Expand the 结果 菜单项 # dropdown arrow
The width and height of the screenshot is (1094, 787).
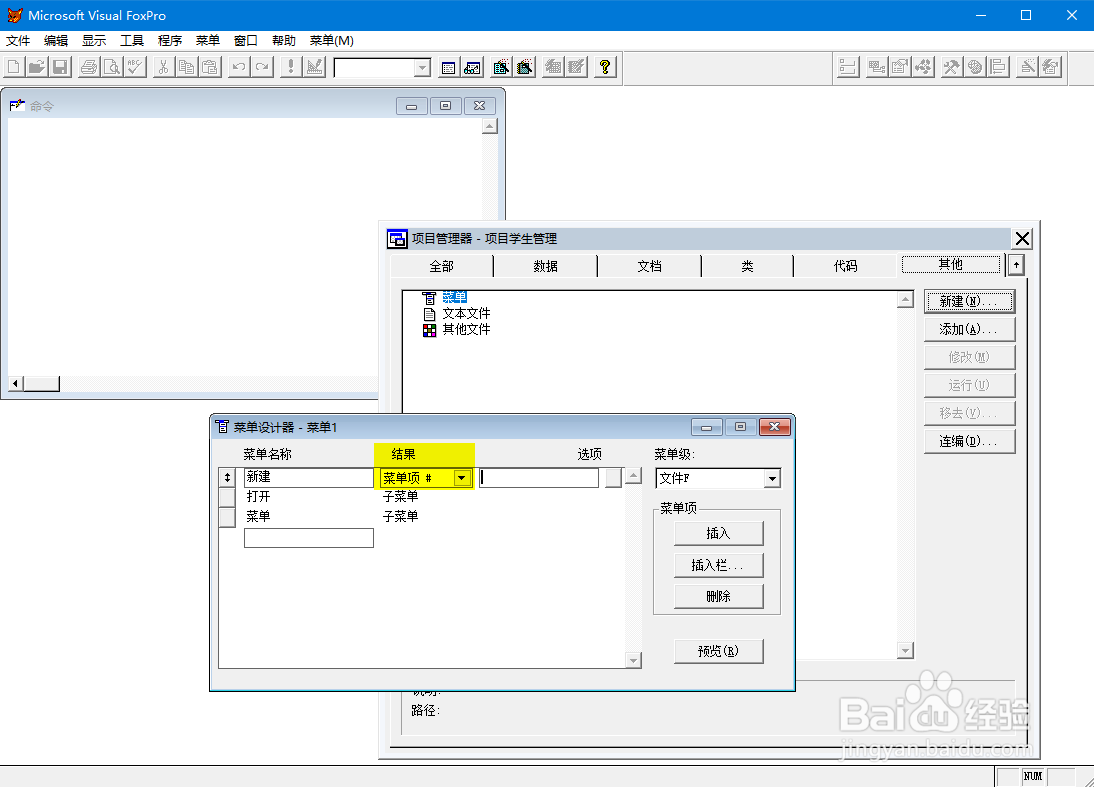[x=461, y=478]
